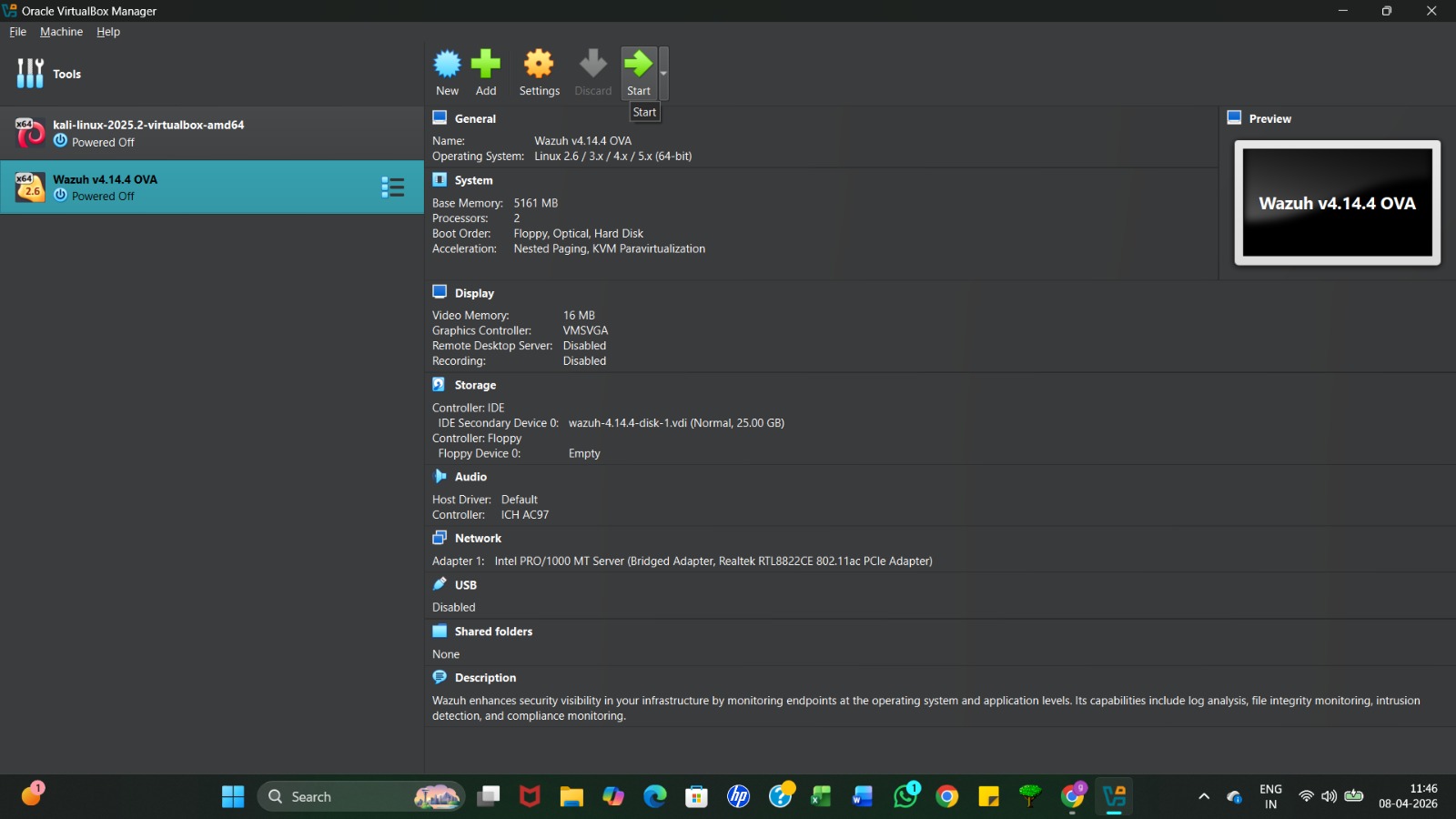Open the Display section settings
Image resolution: width=1456 pixels, height=819 pixels.
point(474,293)
